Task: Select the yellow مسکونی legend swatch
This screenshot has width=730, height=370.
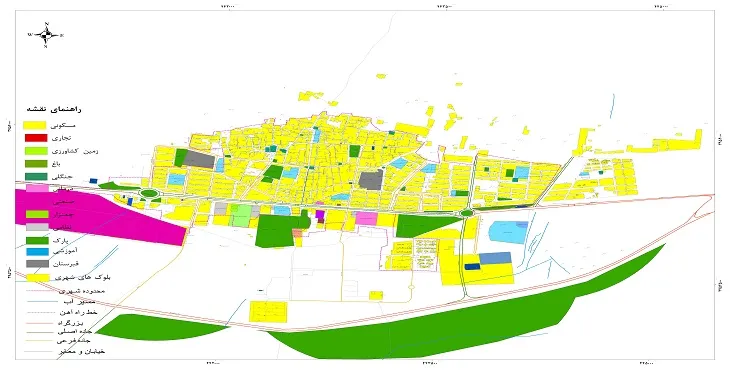Action: [x=35, y=125]
